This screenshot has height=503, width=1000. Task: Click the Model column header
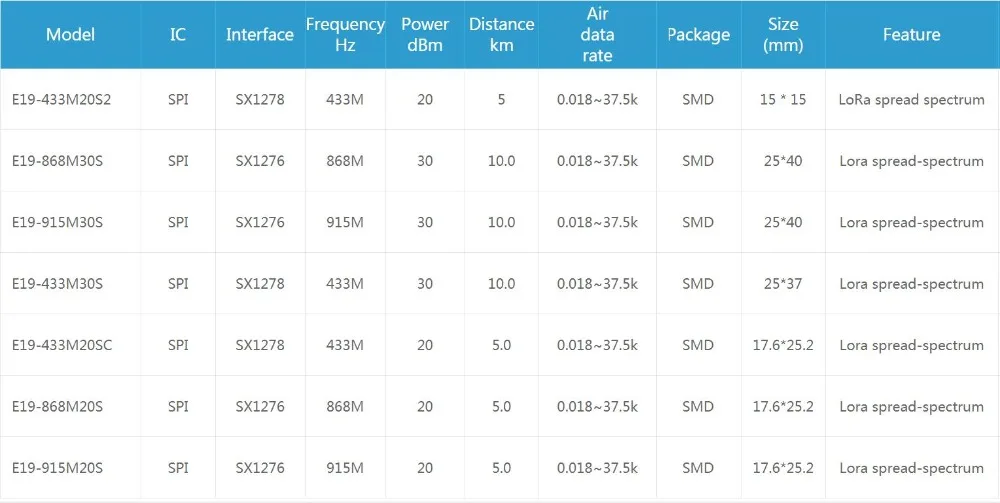(x=70, y=34)
